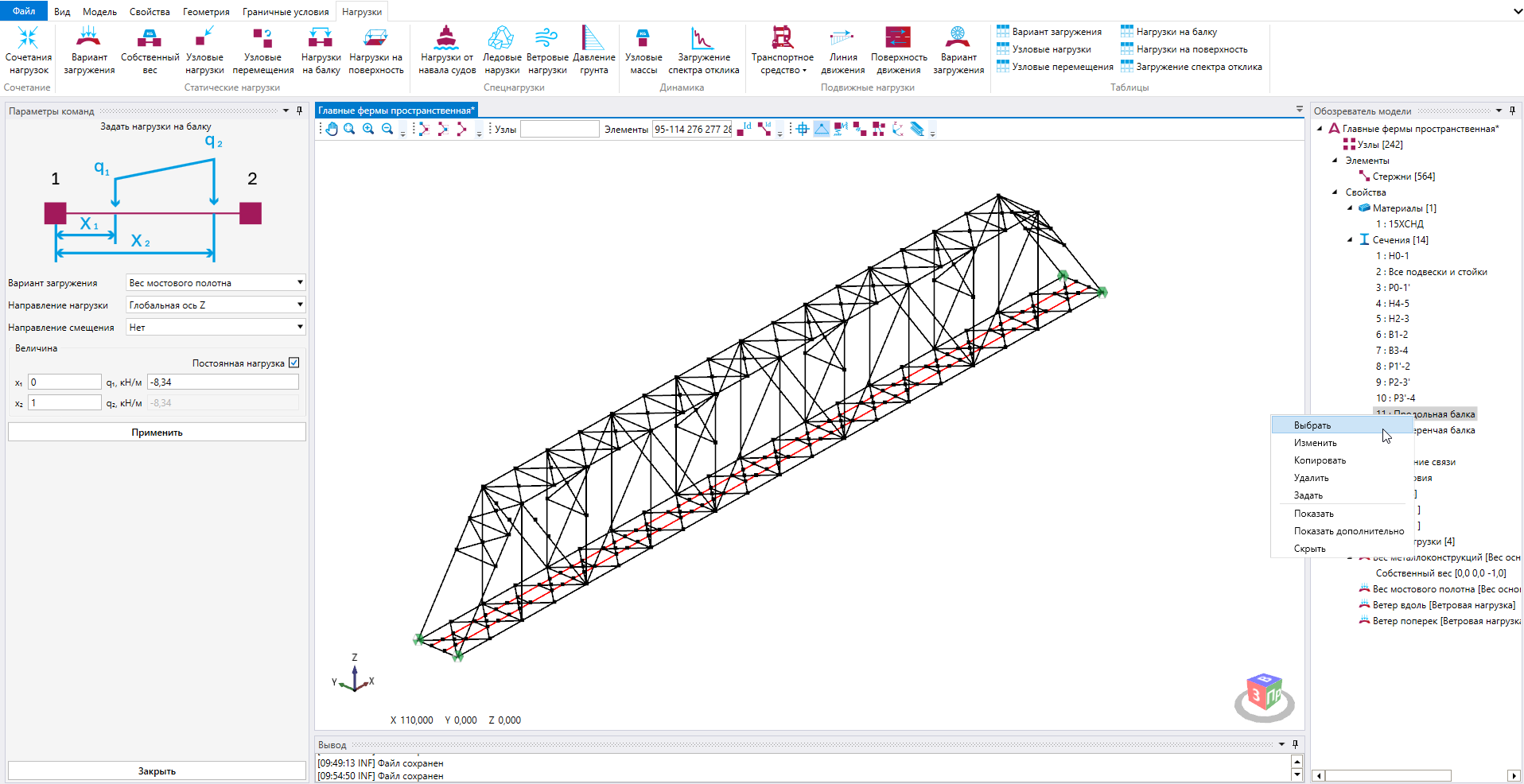Open Ледовые нагрузки ice loads tool
The image size is (1524, 784).
pyautogui.click(x=502, y=50)
